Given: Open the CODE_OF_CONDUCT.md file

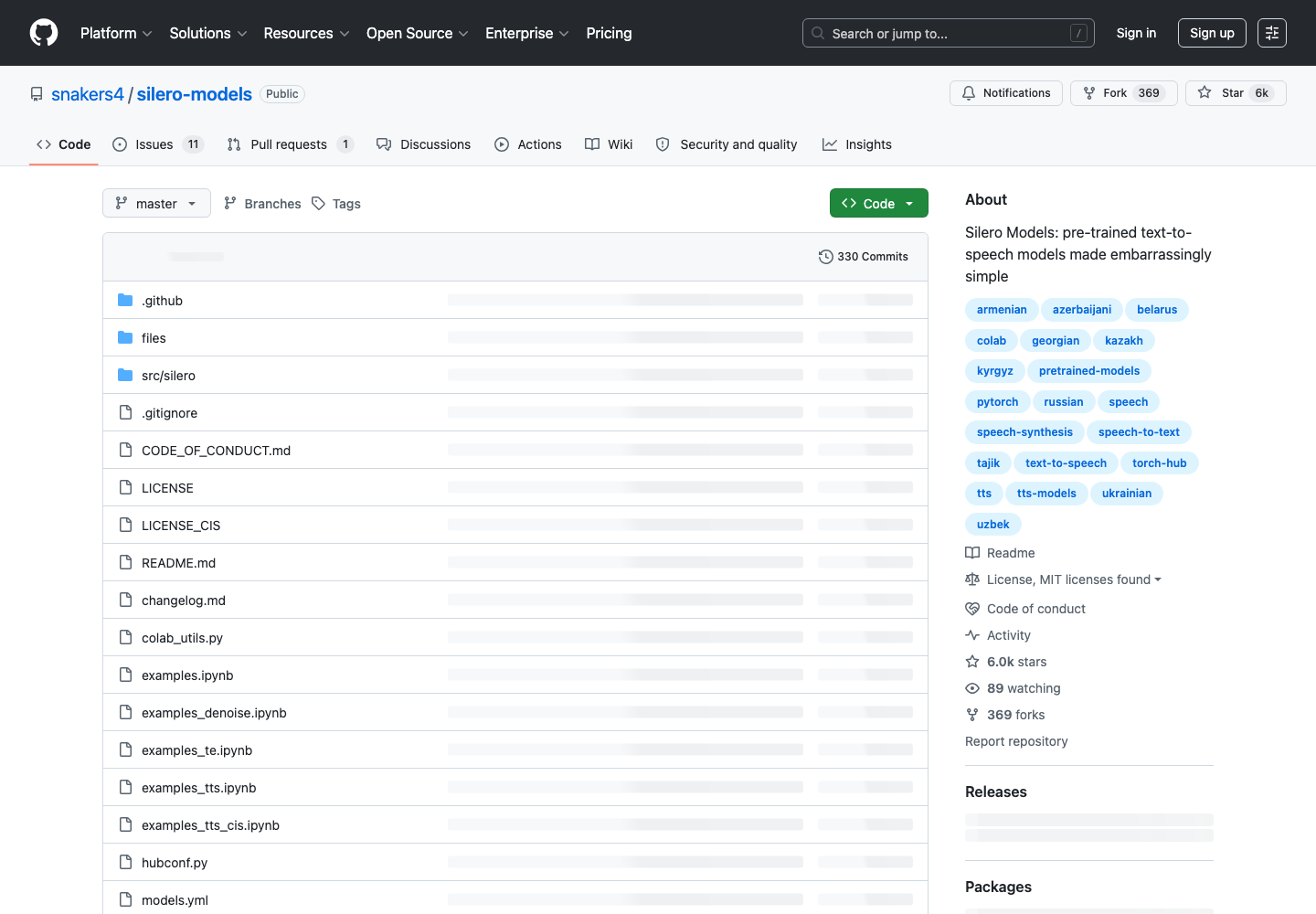Looking at the screenshot, I should pos(217,451).
